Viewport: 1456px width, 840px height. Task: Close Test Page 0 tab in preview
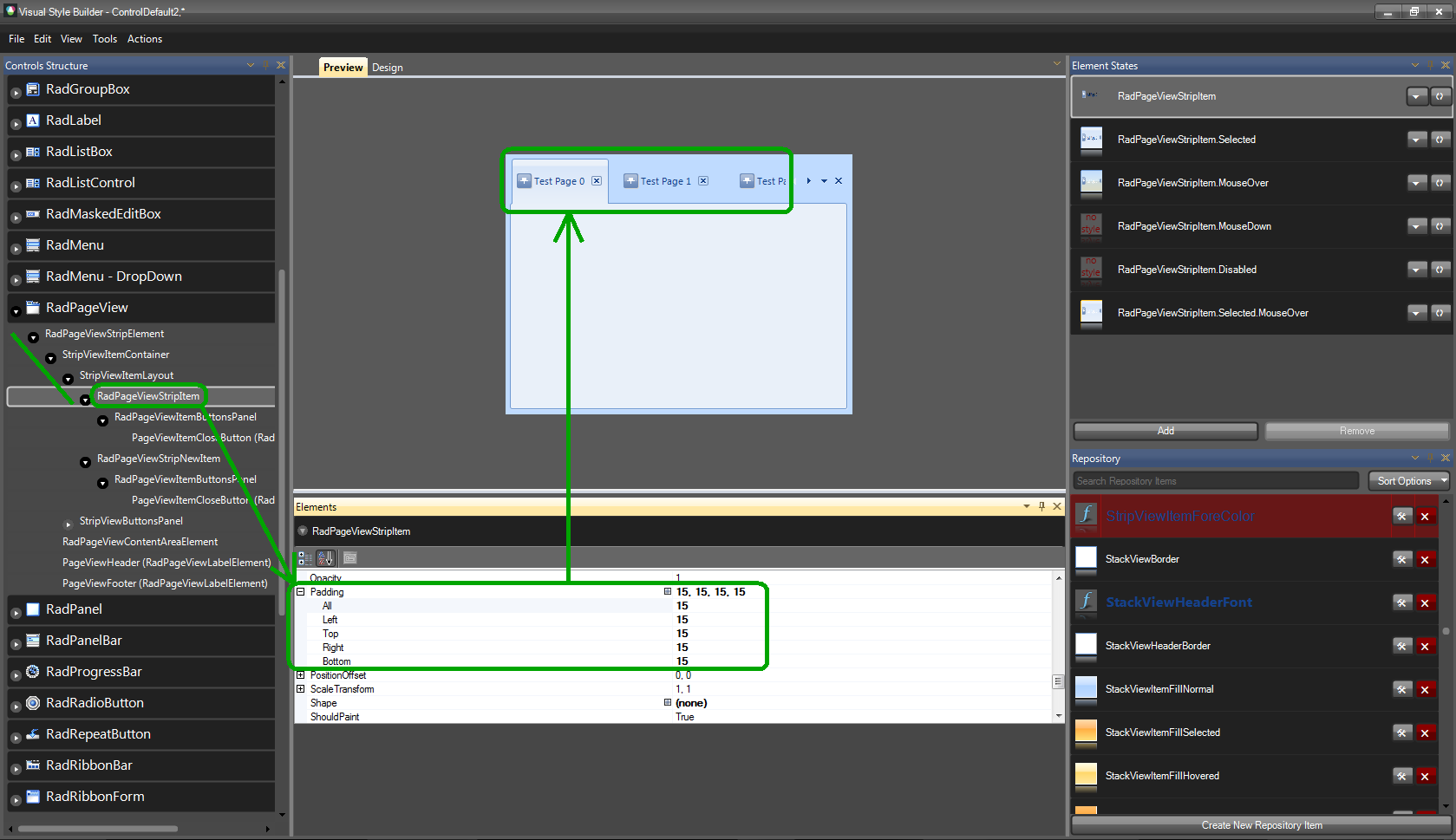coord(597,181)
